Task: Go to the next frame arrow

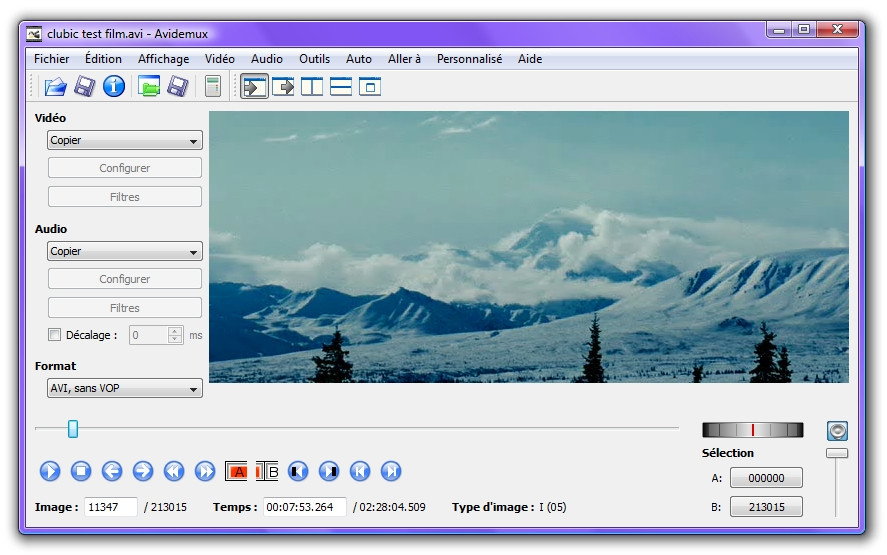Action: pos(143,471)
